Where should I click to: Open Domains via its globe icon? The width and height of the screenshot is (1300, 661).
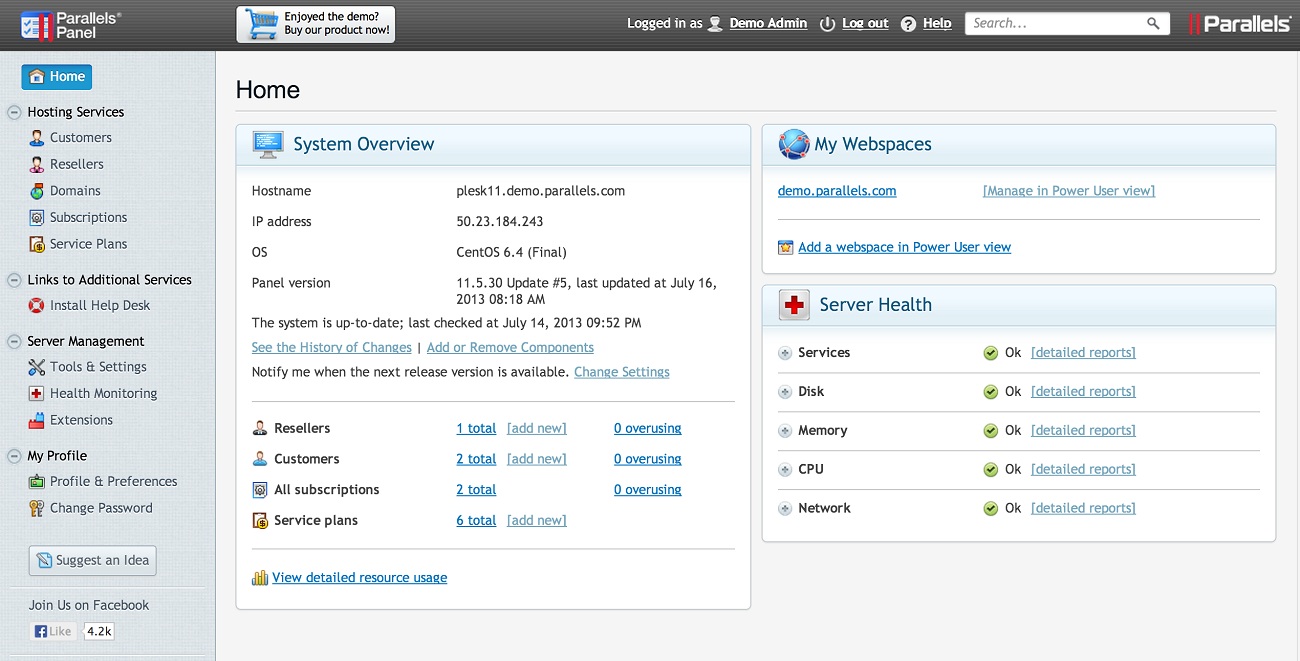coord(37,191)
